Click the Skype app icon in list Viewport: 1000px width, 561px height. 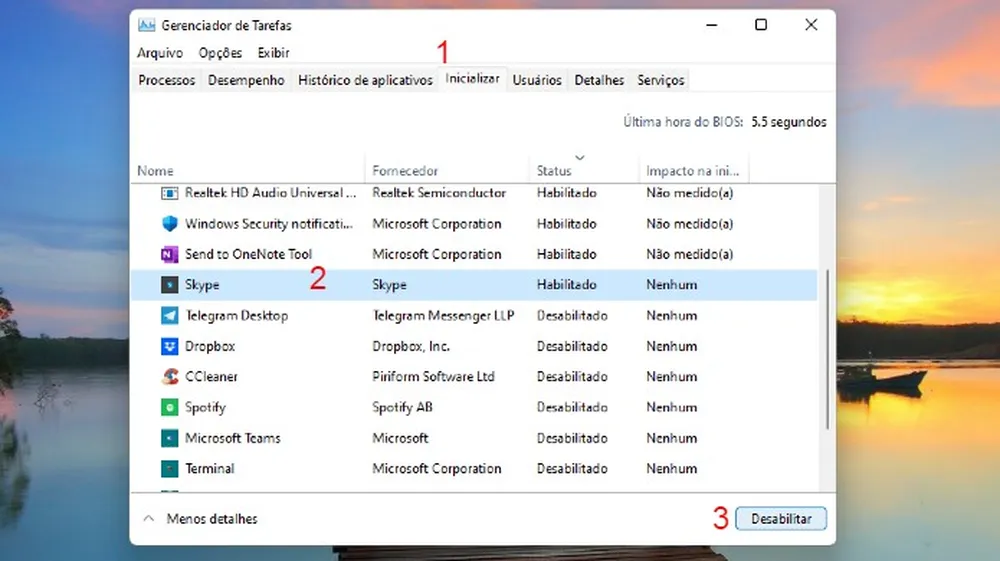(169, 285)
